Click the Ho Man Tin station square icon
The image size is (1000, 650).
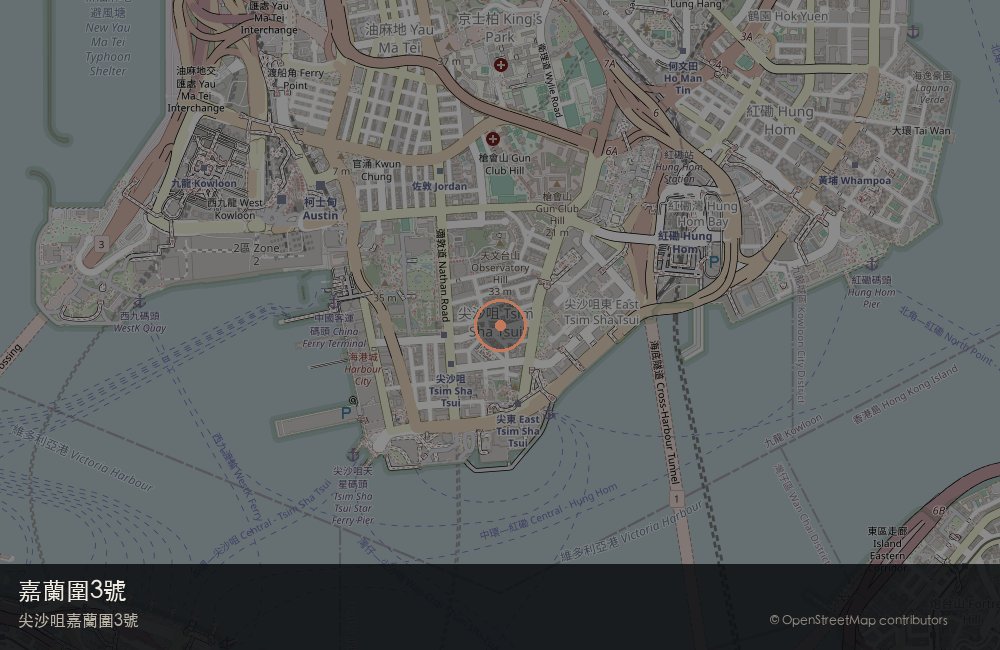click(x=683, y=50)
